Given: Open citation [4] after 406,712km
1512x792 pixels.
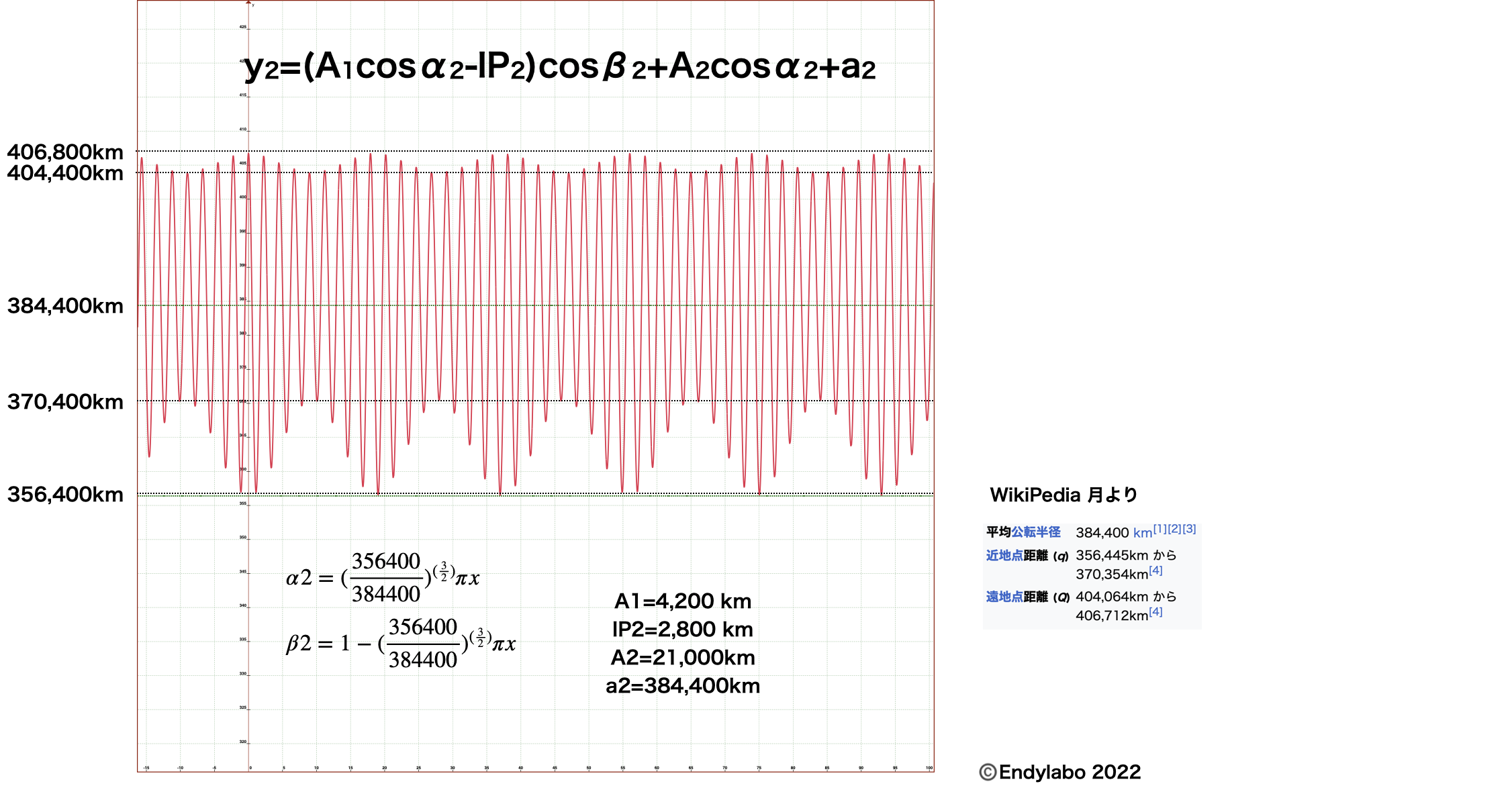Looking at the screenshot, I should [x=1155, y=611].
